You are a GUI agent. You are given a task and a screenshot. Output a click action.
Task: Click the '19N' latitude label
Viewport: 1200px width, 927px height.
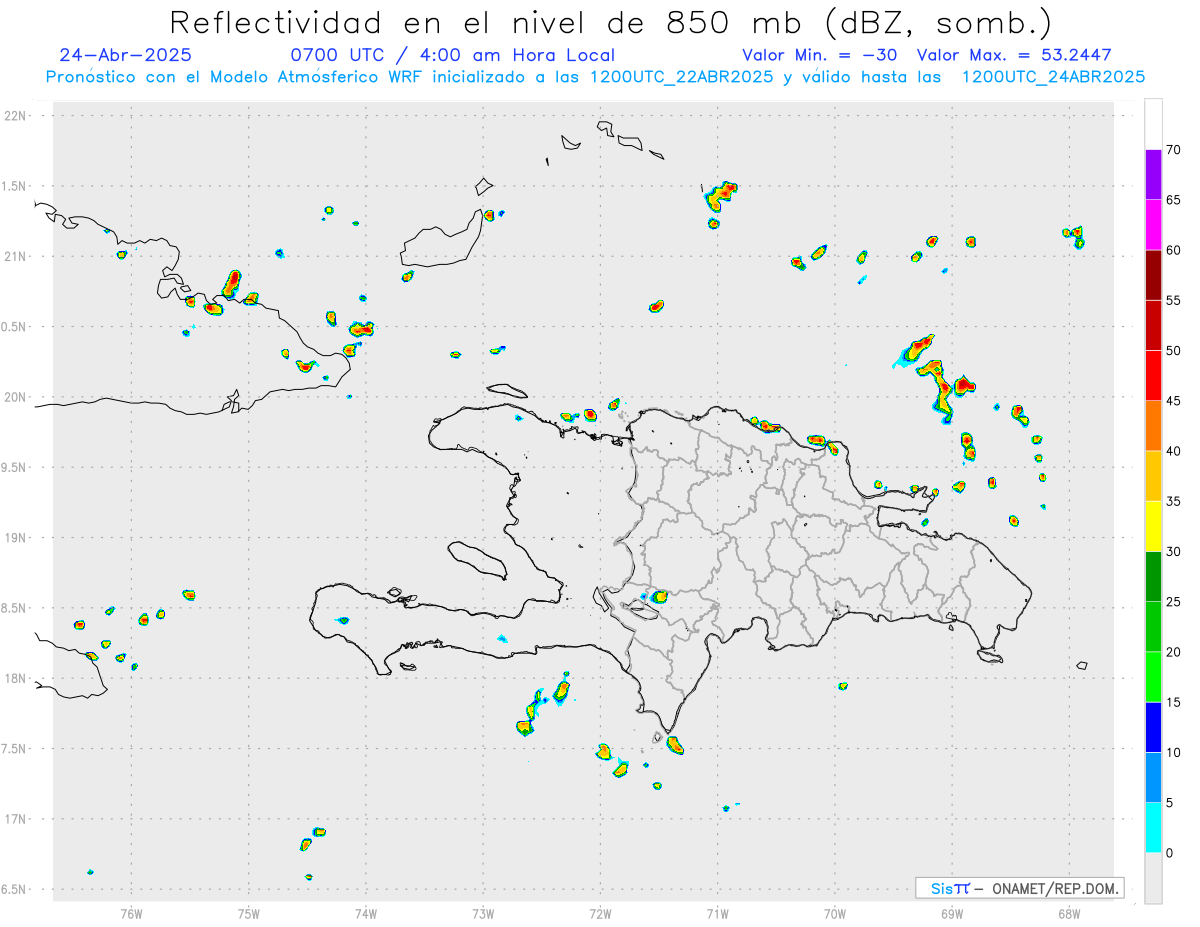(17, 537)
